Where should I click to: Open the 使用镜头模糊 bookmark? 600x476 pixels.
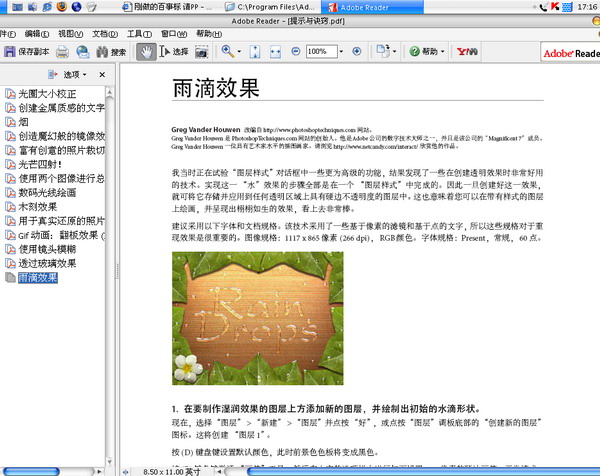click(47, 249)
